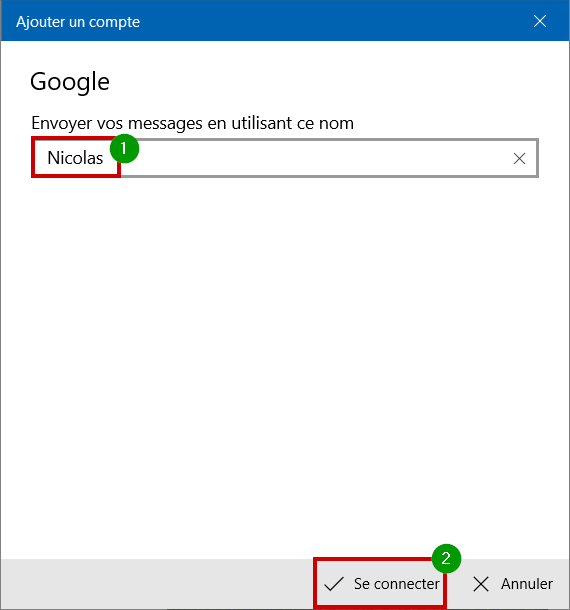Click the checkmark icon beside Se connecter
Screen dimensions: 570x610
[334, 584]
